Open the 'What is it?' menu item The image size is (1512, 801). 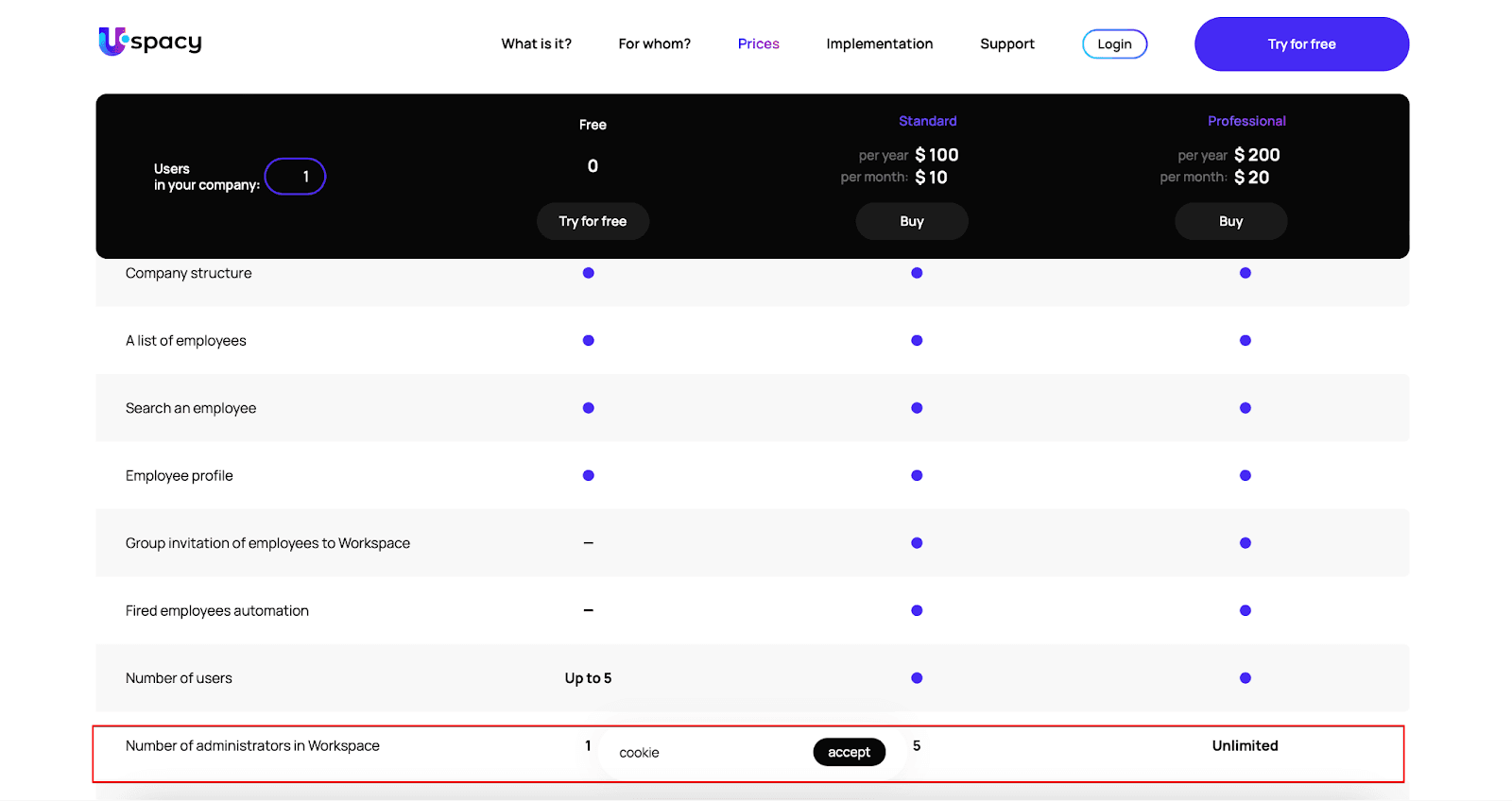[536, 44]
